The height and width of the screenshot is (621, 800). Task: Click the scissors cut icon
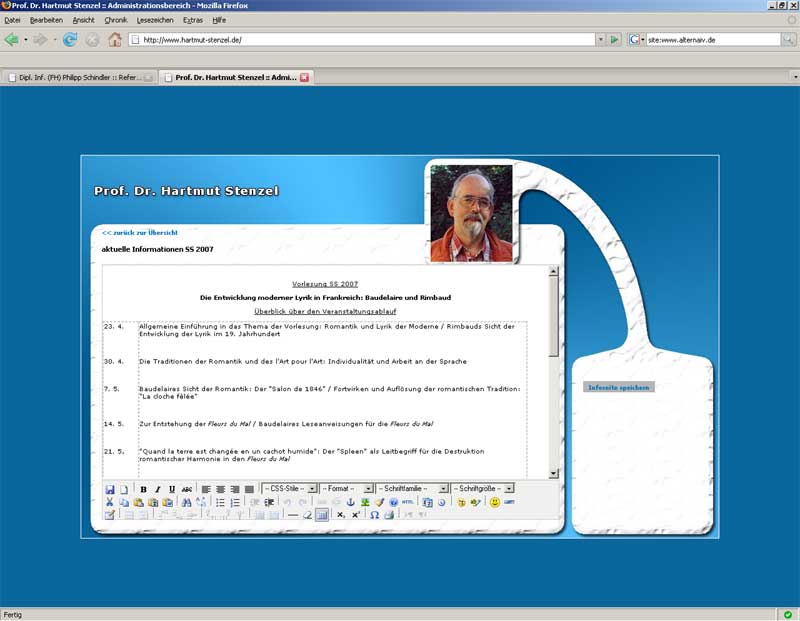110,502
